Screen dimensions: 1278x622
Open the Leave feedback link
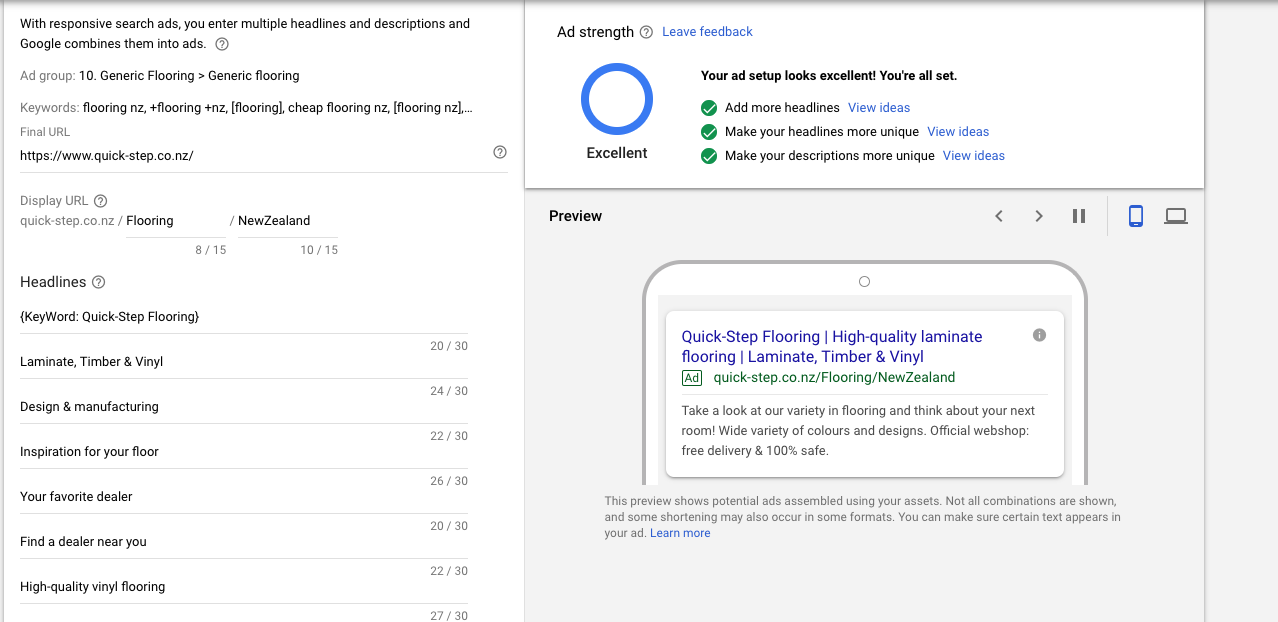click(707, 32)
